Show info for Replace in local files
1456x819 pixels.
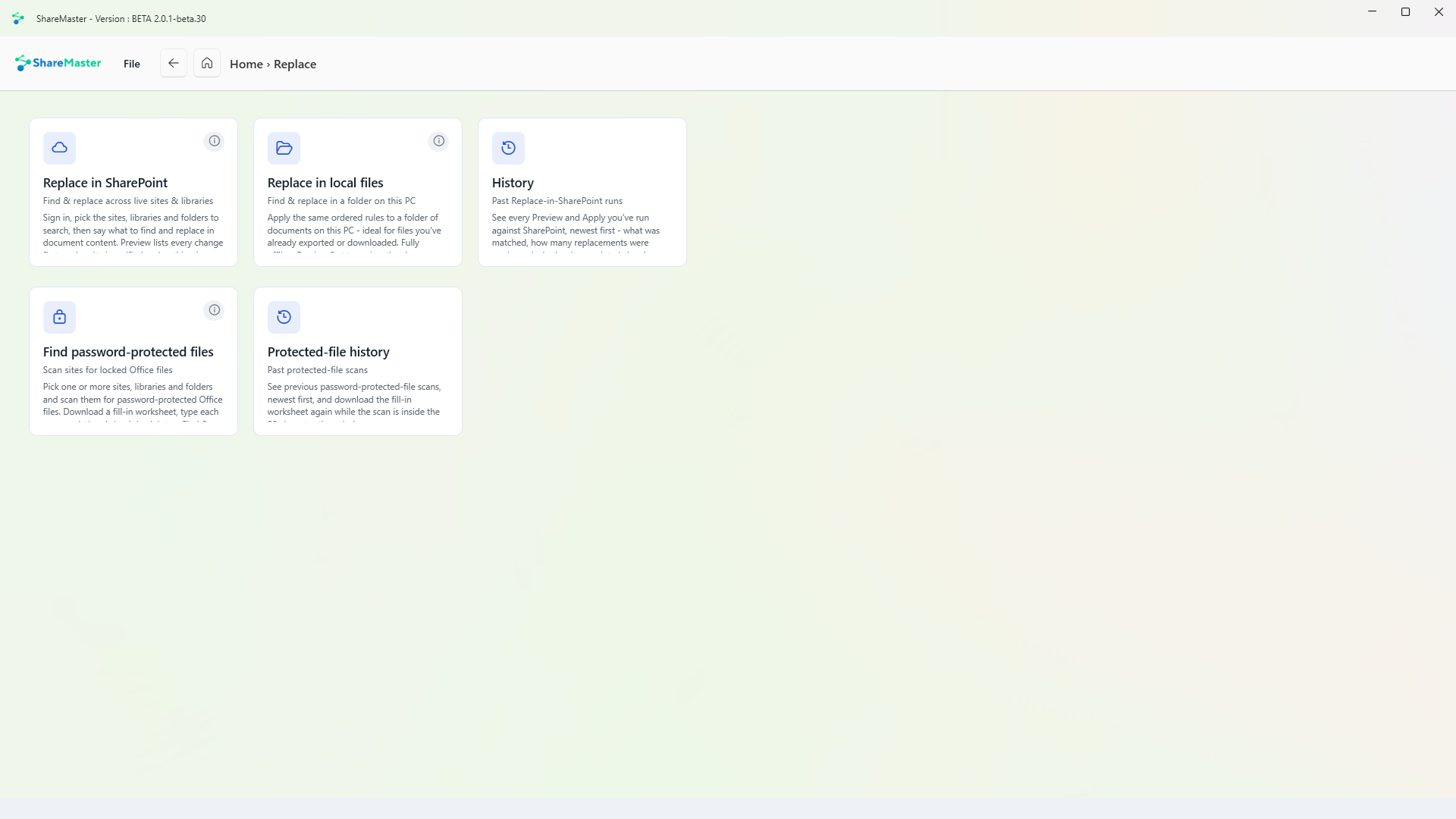tap(439, 141)
